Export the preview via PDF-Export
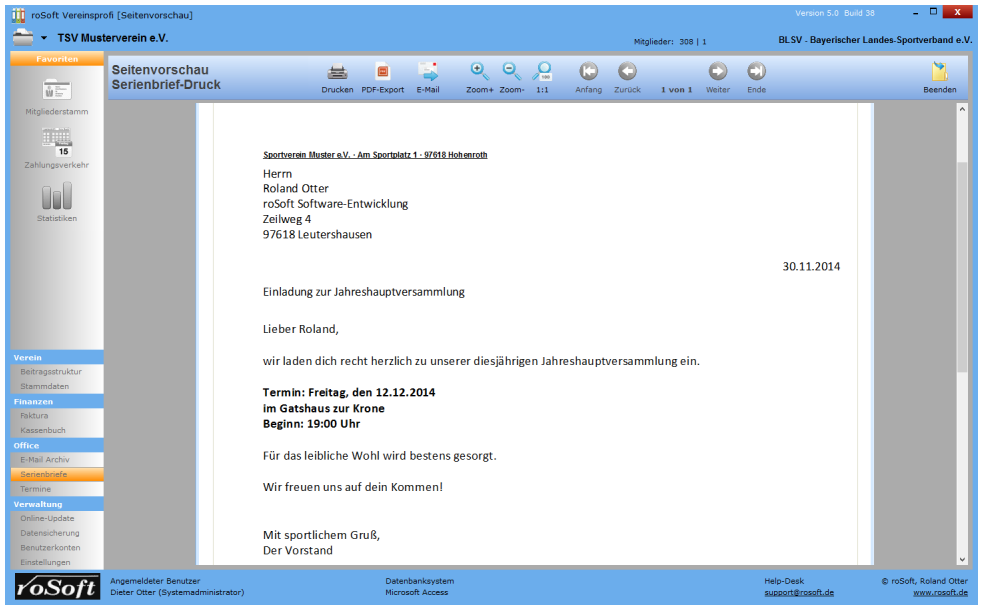This screenshot has height=610, width=983. tap(382, 72)
